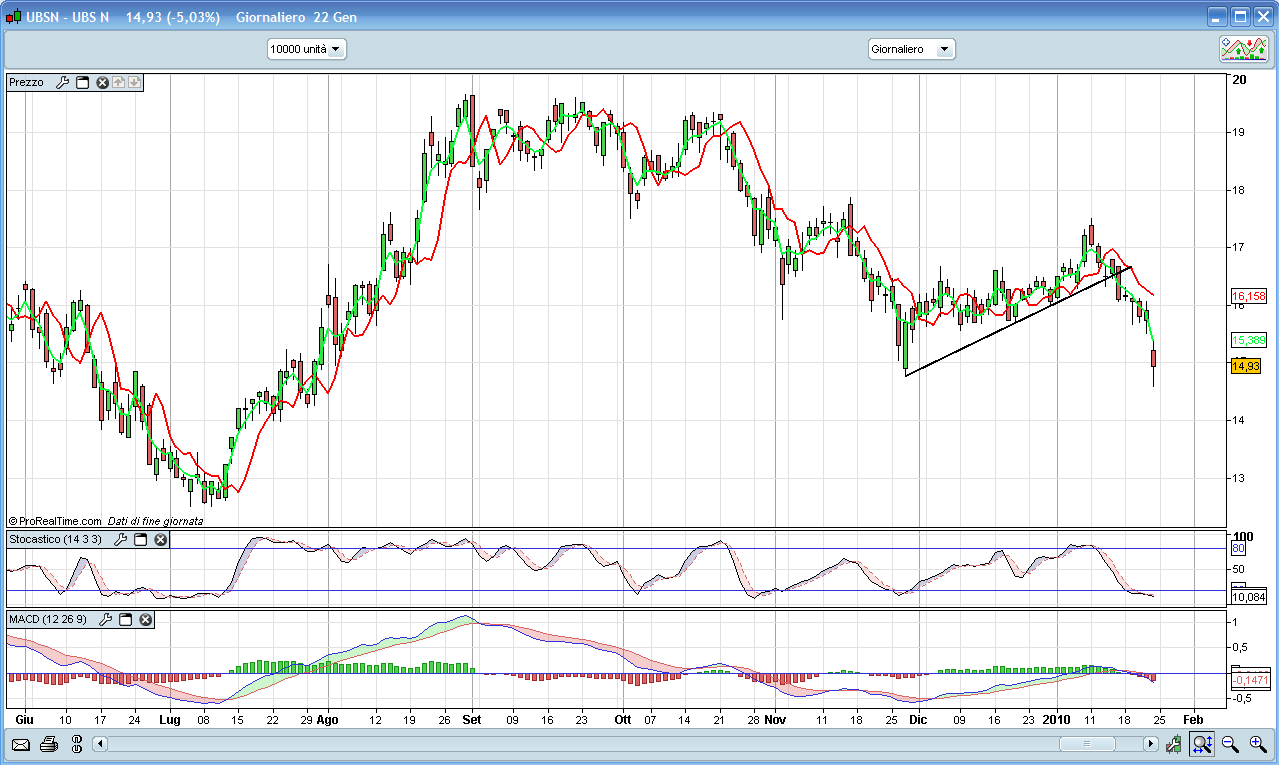Open the indicators icon at top right

point(1243,48)
